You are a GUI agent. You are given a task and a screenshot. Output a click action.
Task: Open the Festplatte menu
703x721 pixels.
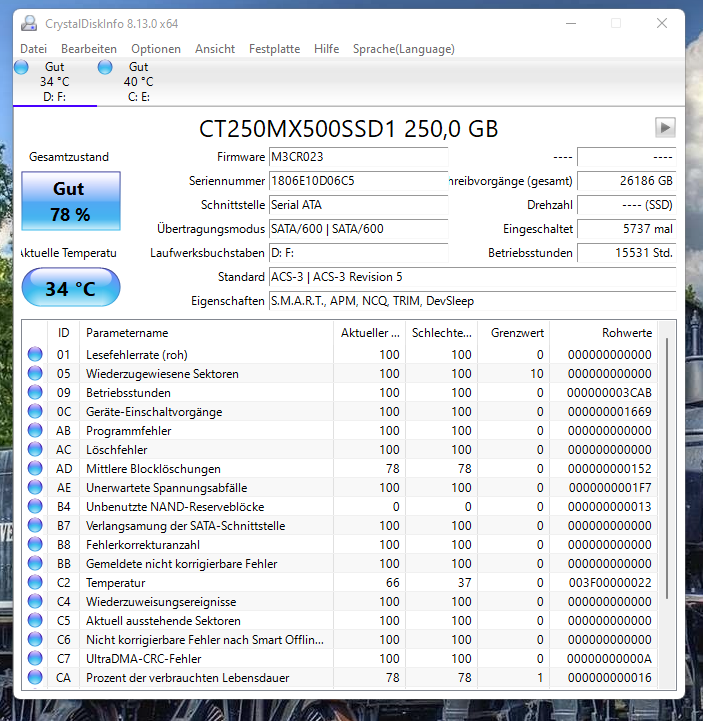(x=274, y=49)
